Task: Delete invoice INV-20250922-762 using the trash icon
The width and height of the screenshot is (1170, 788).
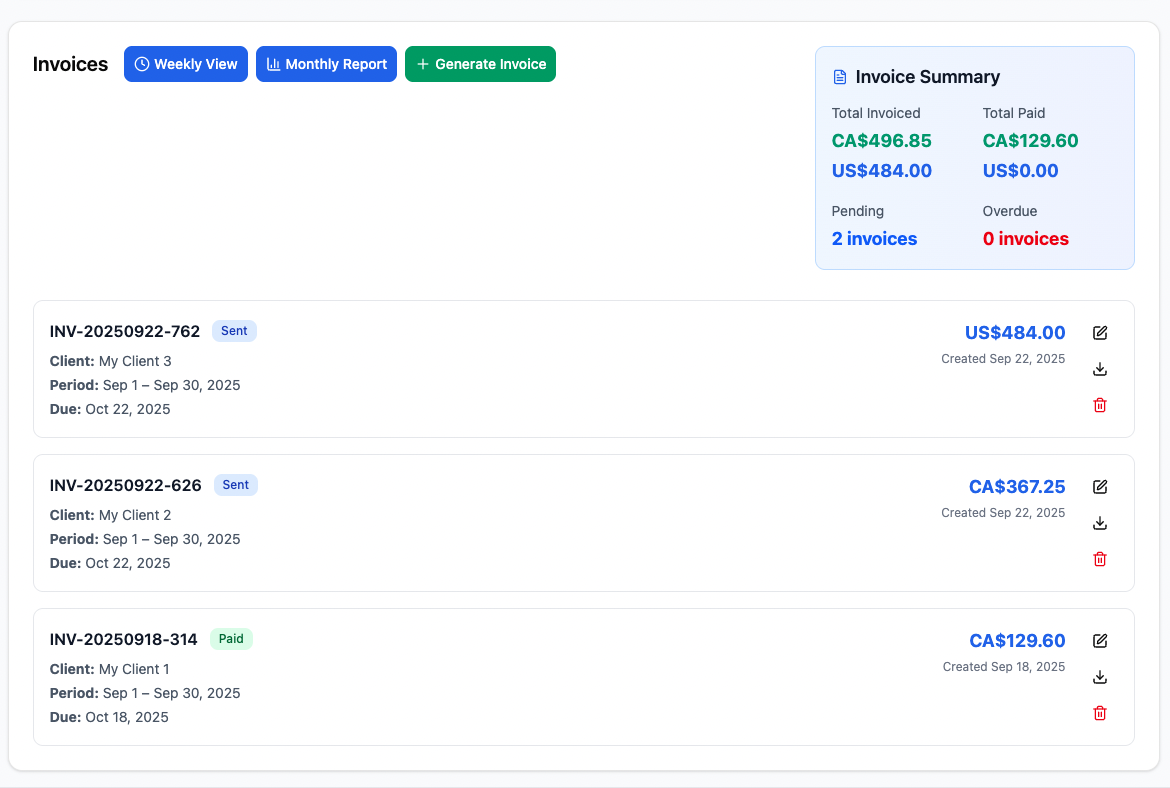Action: [1100, 405]
